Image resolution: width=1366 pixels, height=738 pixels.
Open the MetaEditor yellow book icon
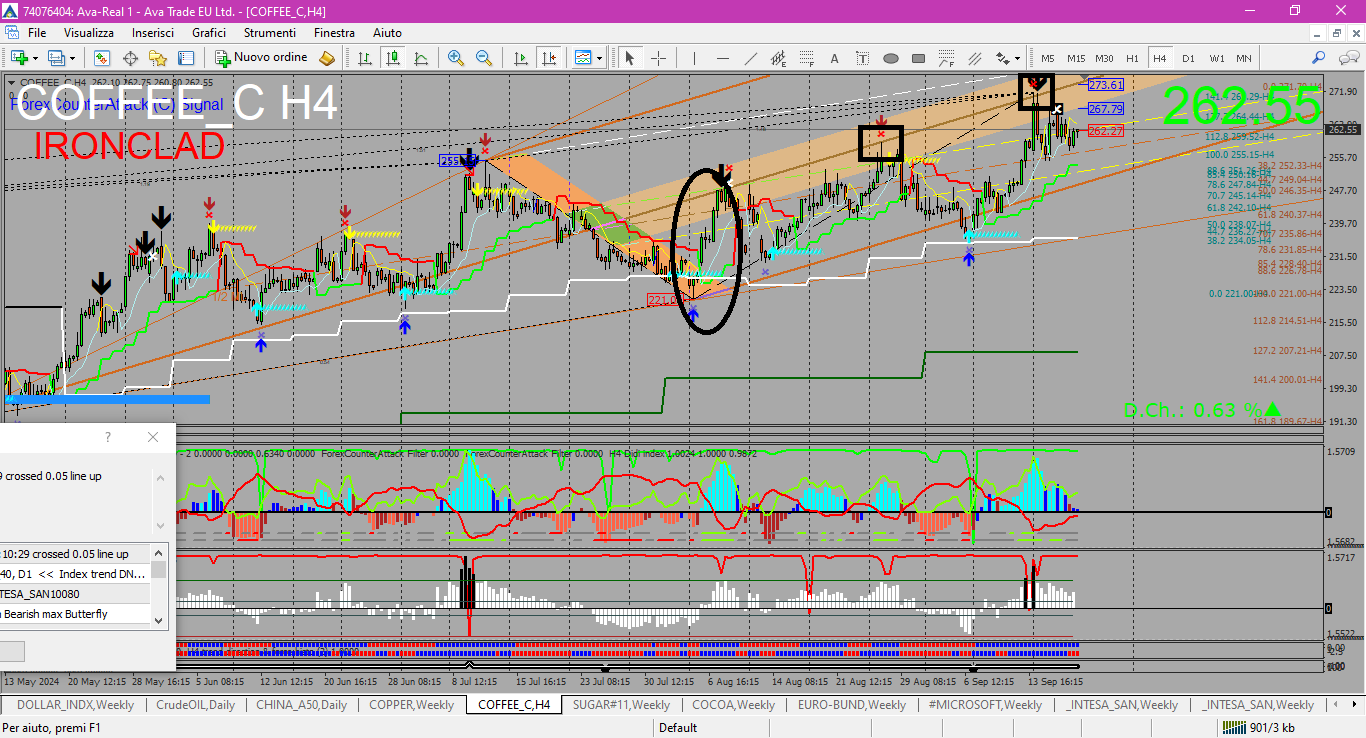[327, 58]
